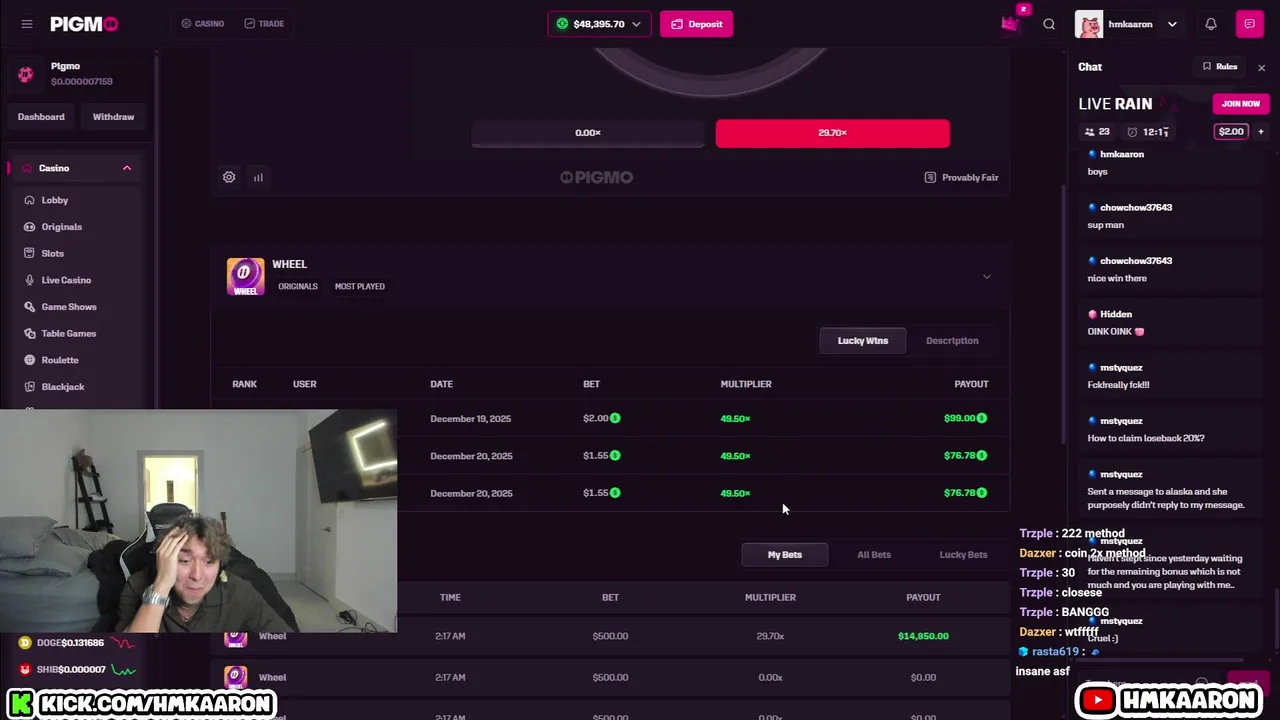Viewport: 1280px width, 720px height.
Task: Open hmkaaron chat username
Action: [x=1122, y=155]
